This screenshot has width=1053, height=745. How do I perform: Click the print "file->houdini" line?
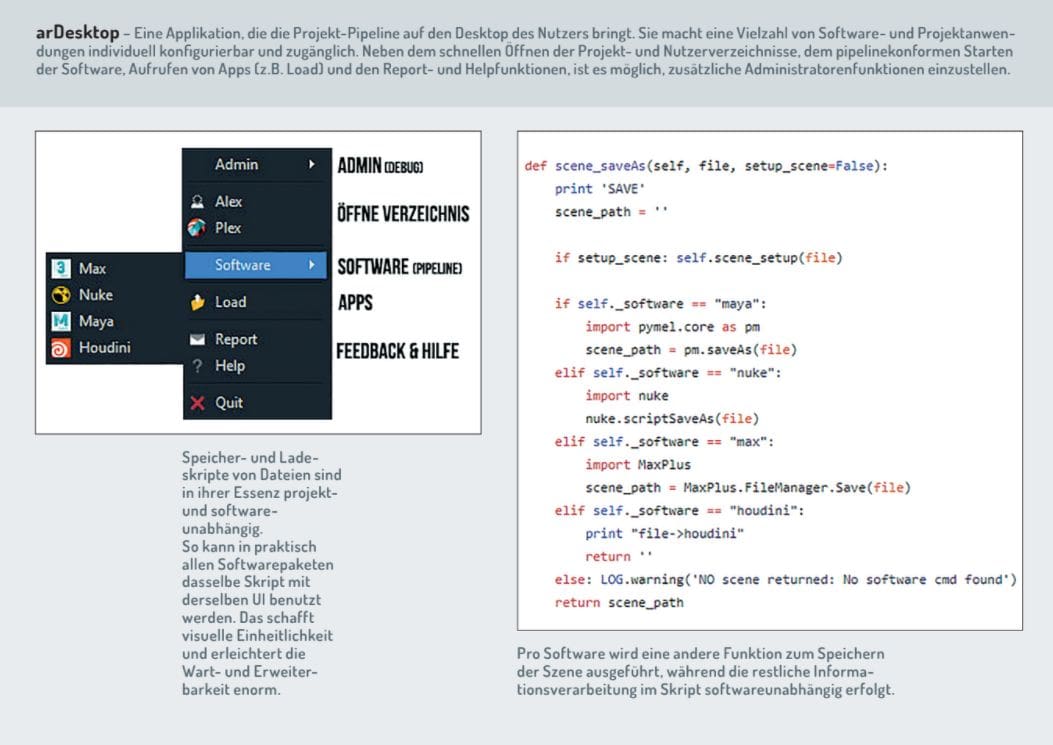click(665, 533)
